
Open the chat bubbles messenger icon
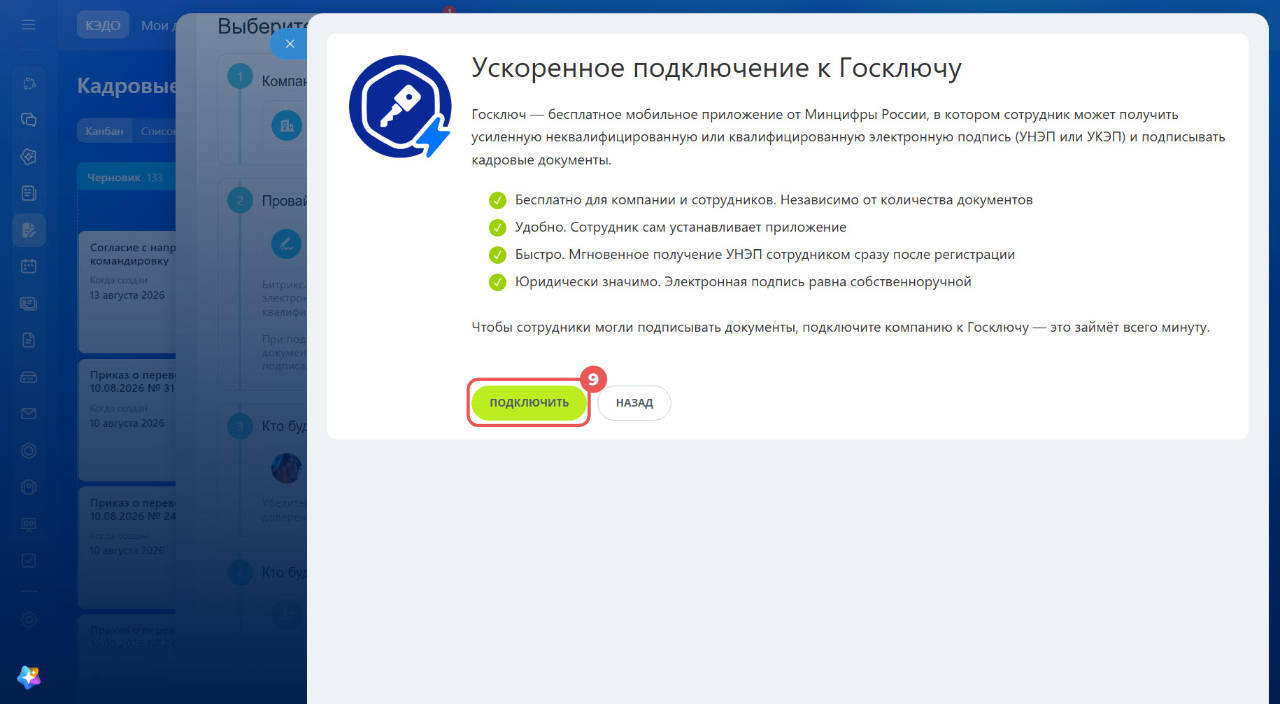tap(29, 120)
